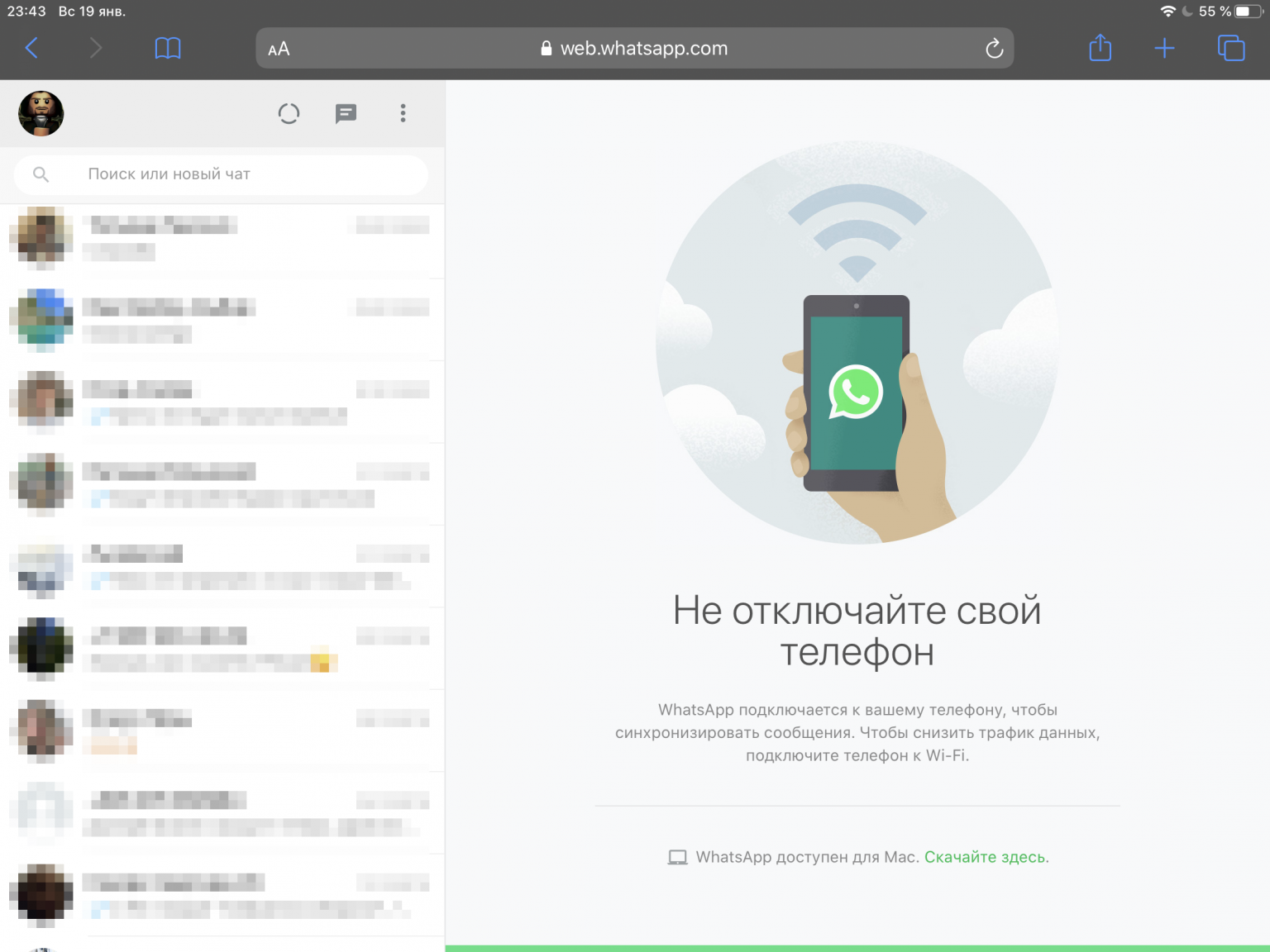Add a new tab with the plus icon
This screenshot has height=952, width=1270.
(1164, 48)
